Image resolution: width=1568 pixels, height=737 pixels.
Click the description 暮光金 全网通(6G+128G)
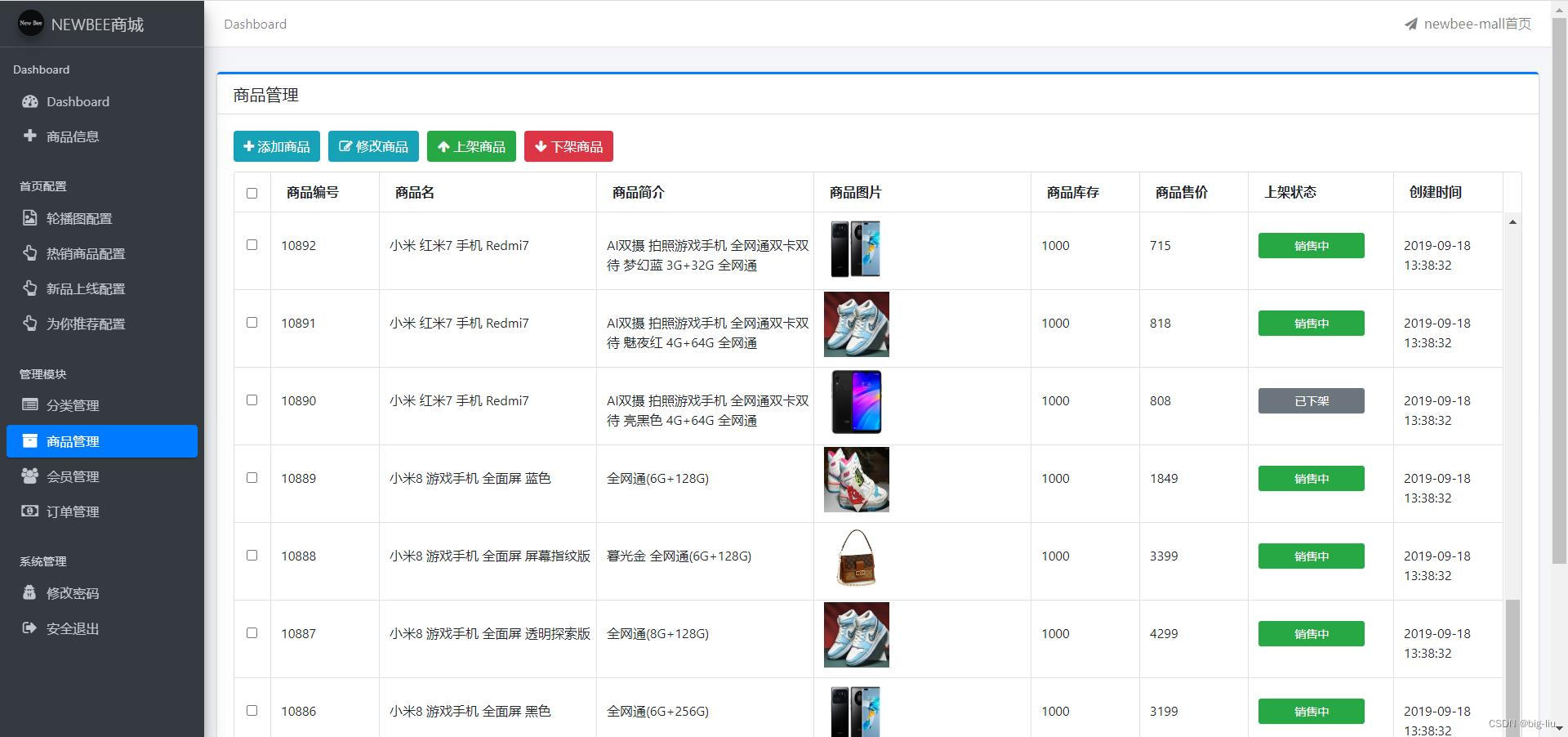679,556
